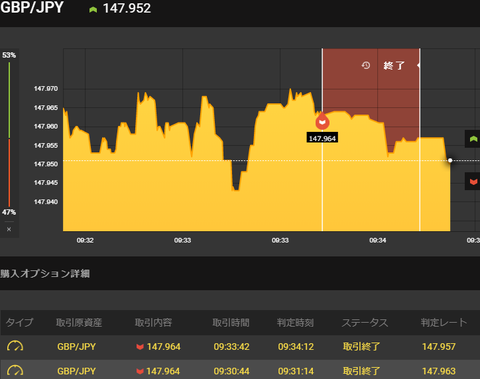Click the 147.950 price axis label

point(46,164)
